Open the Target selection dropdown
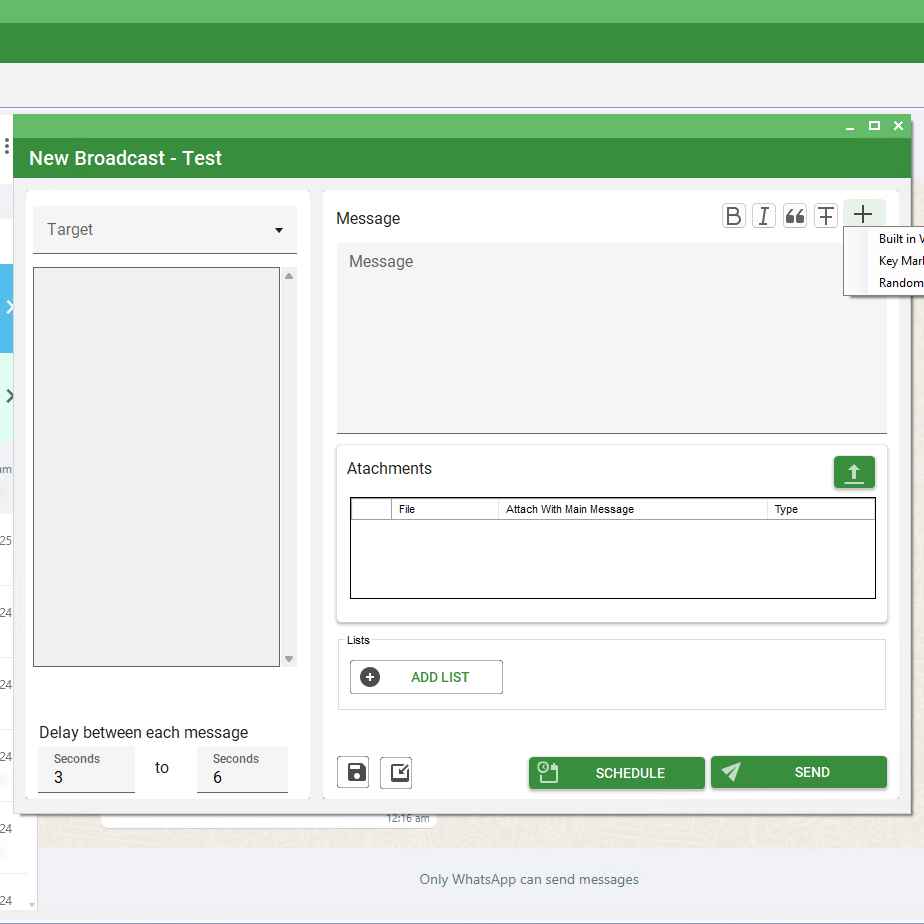 pyautogui.click(x=164, y=229)
